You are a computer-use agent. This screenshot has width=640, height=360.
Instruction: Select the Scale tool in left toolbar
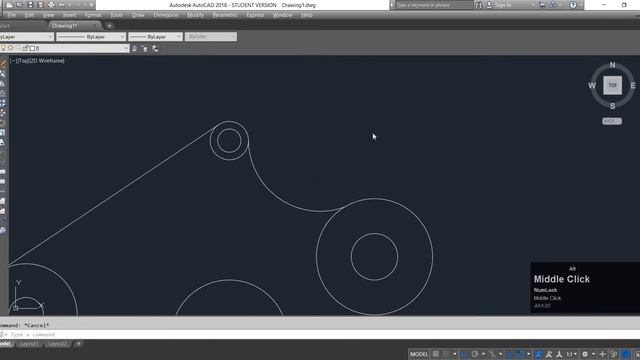(x=2, y=133)
